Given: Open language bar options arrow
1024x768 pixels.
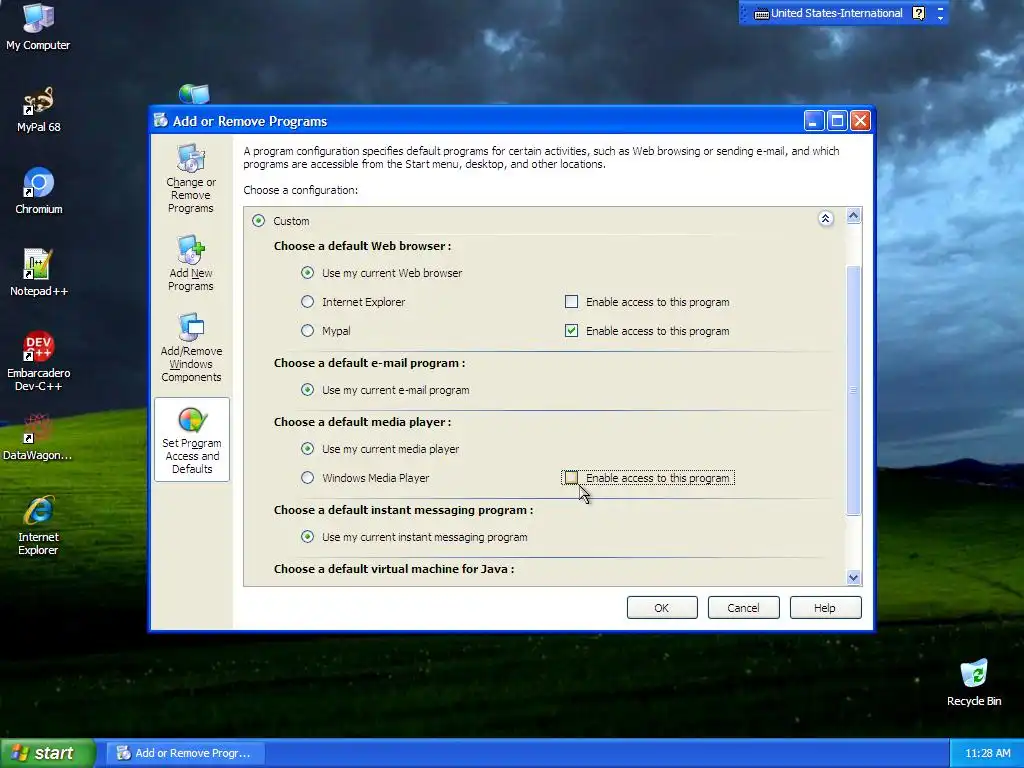Looking at the screenshot, I should 940,18.
